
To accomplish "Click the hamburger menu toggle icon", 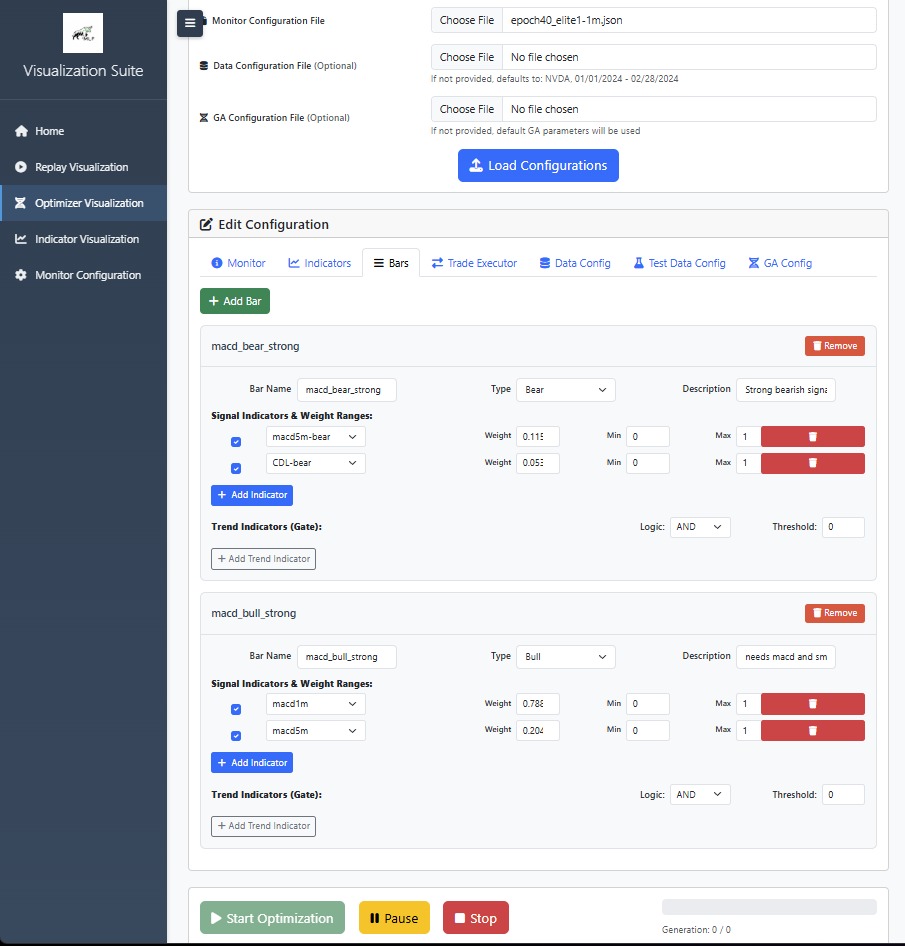I will 189,24.
